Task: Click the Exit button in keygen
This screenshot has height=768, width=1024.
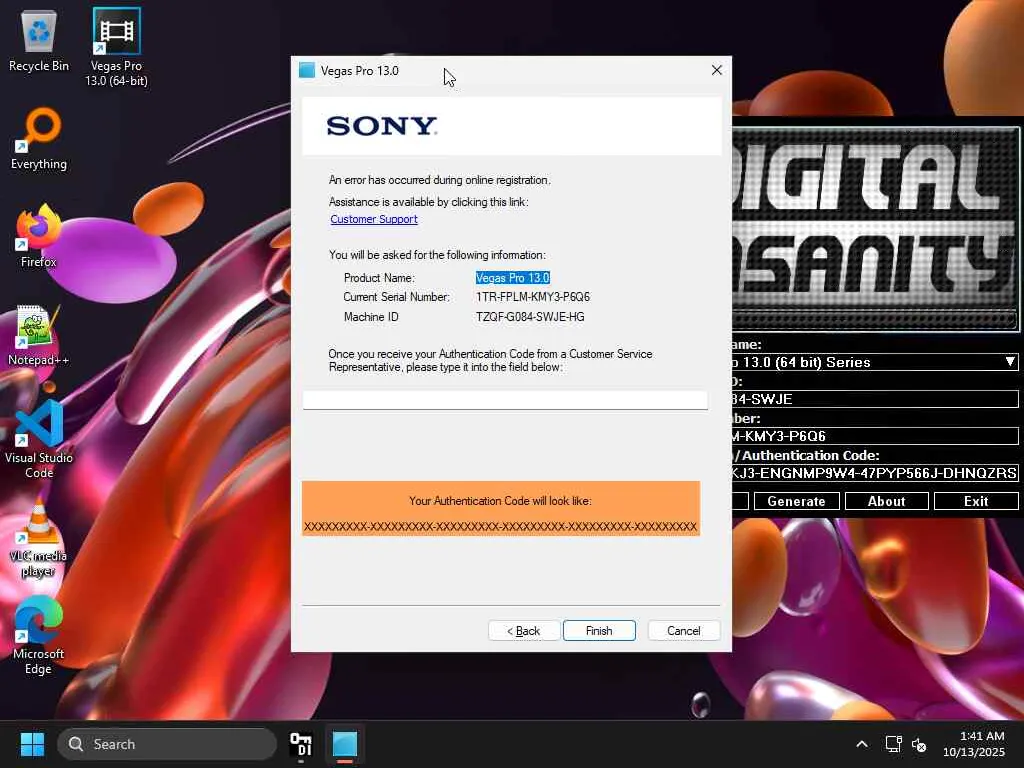Action: [x=976, y=501]
